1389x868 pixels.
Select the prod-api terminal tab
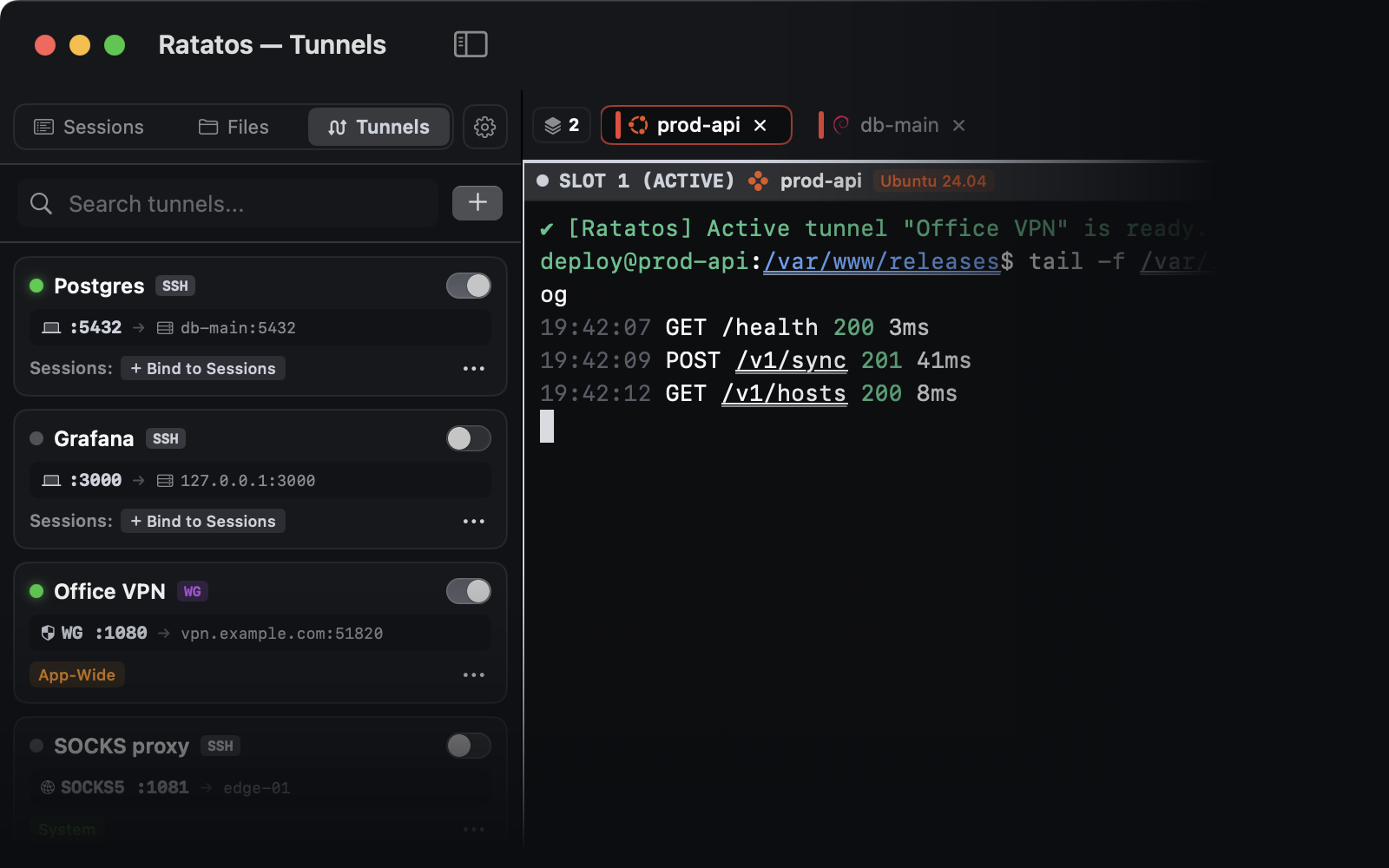[697, 126]
